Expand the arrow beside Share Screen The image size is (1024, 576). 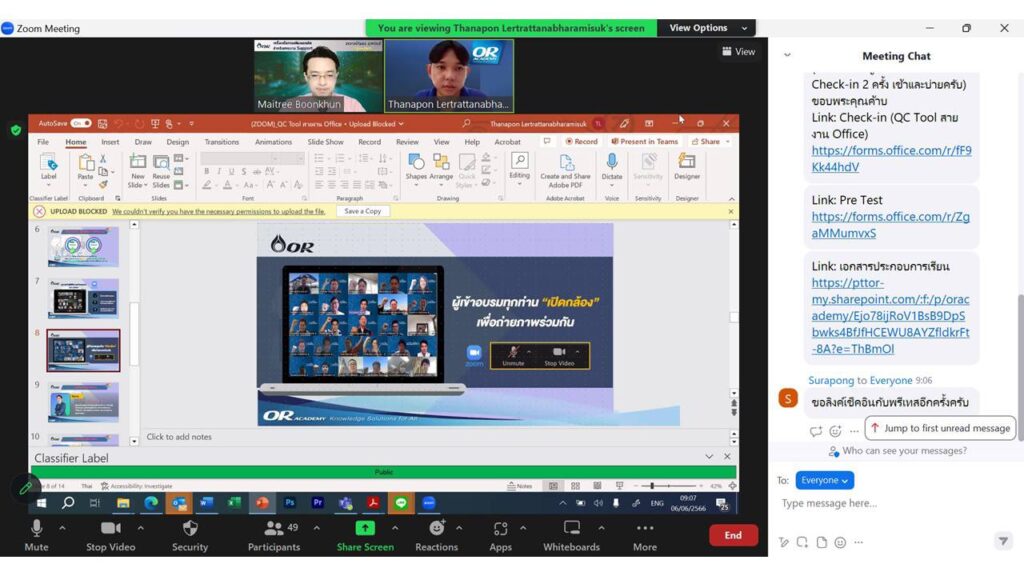coord(395,528)
